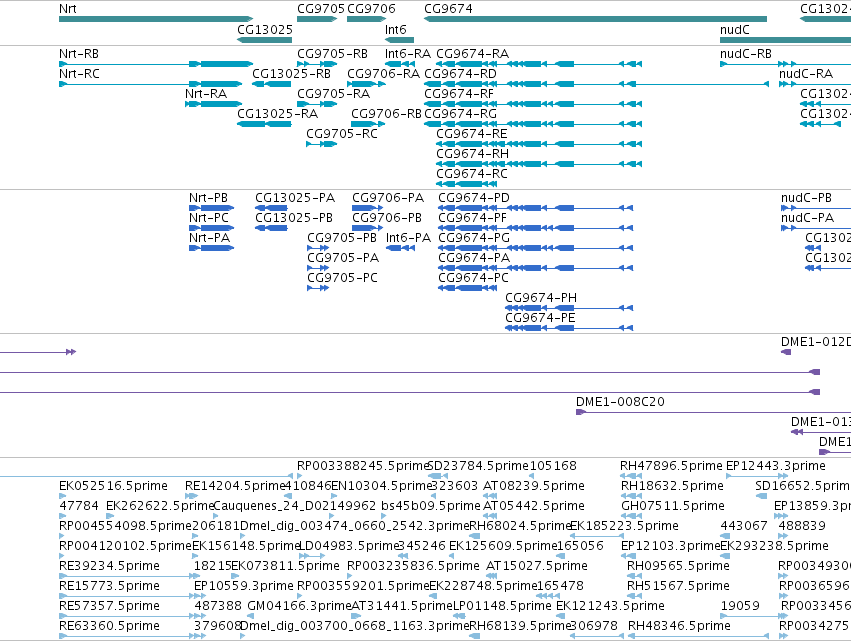Select protein CG9674-PF
This screenshot has width=851, height=641.
tap(536, 228)
